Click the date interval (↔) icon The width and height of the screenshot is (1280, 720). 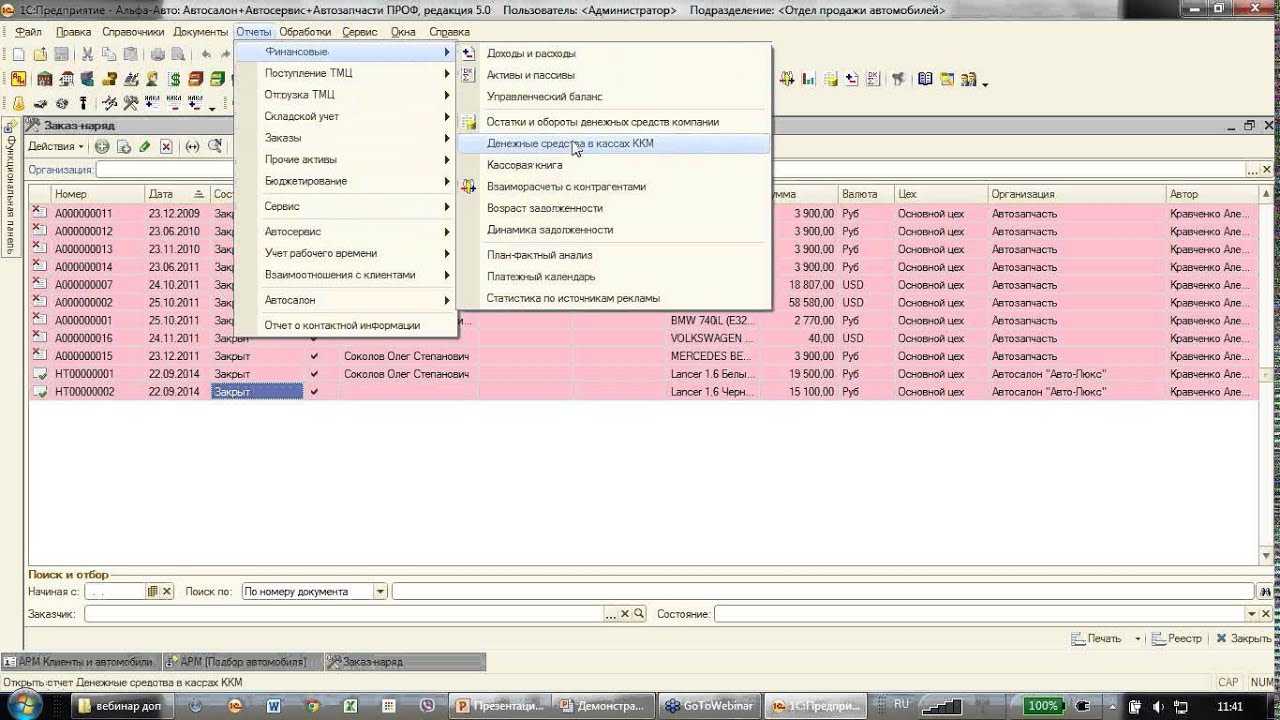pos(192,147)
